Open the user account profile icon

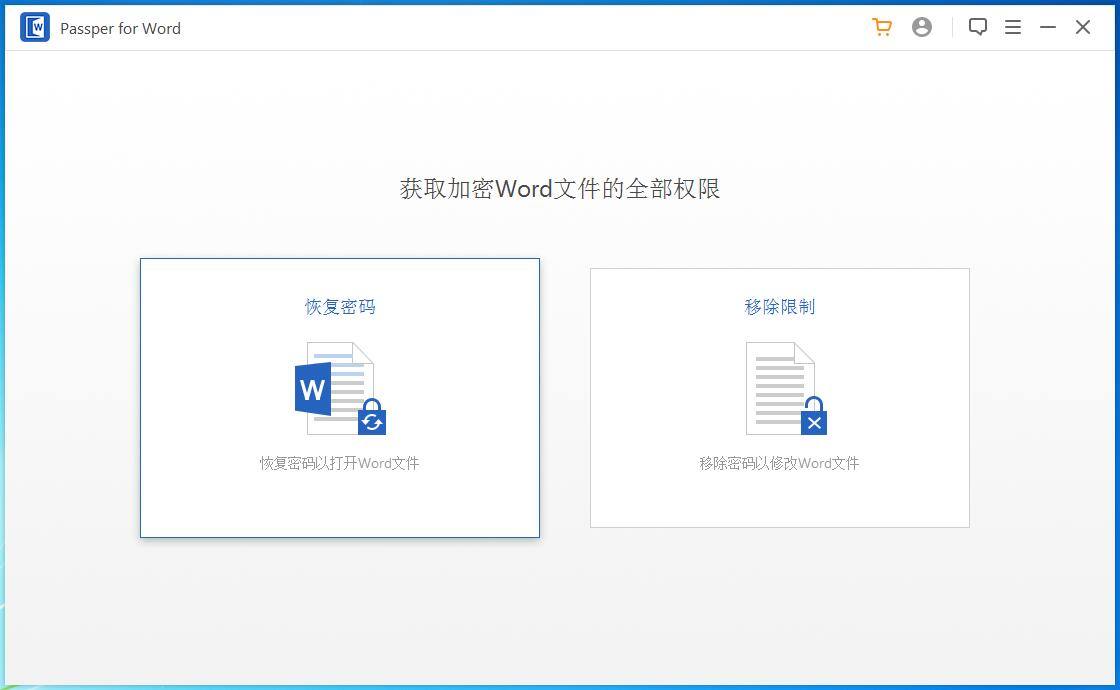pos(922,28)
